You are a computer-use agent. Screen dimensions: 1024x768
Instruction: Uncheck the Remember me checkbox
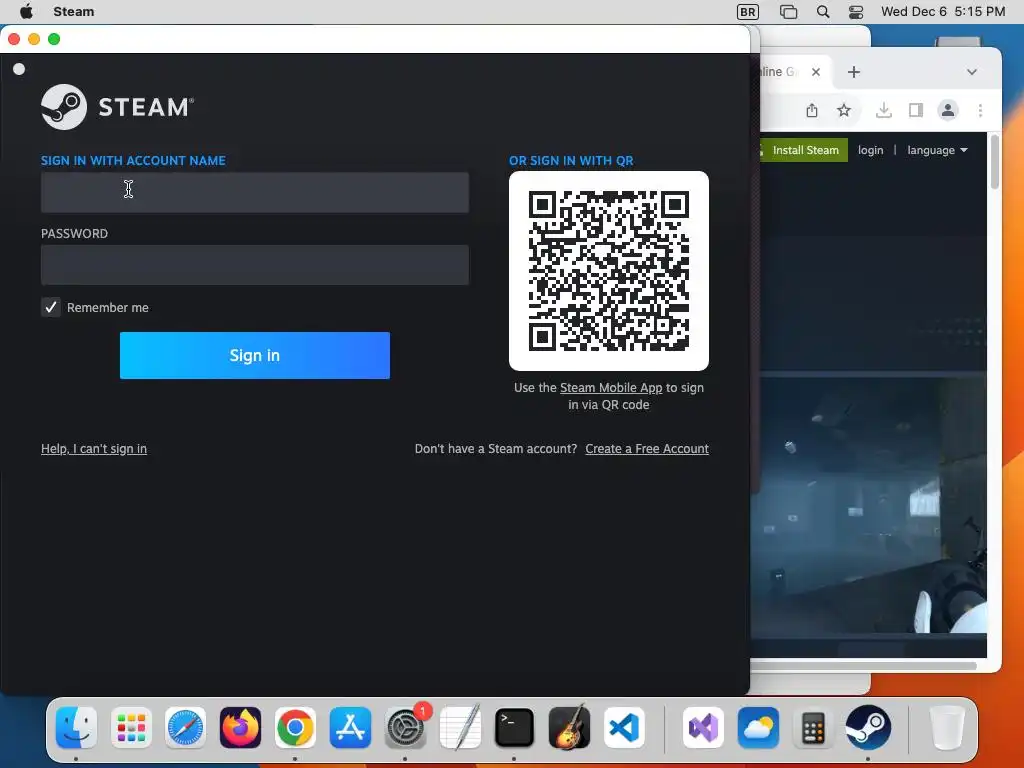[x=51, y=307]
